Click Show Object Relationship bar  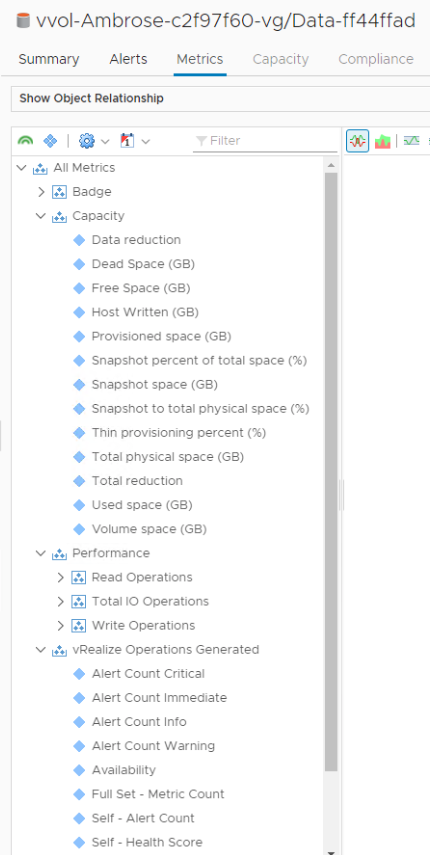click(220, 99)
